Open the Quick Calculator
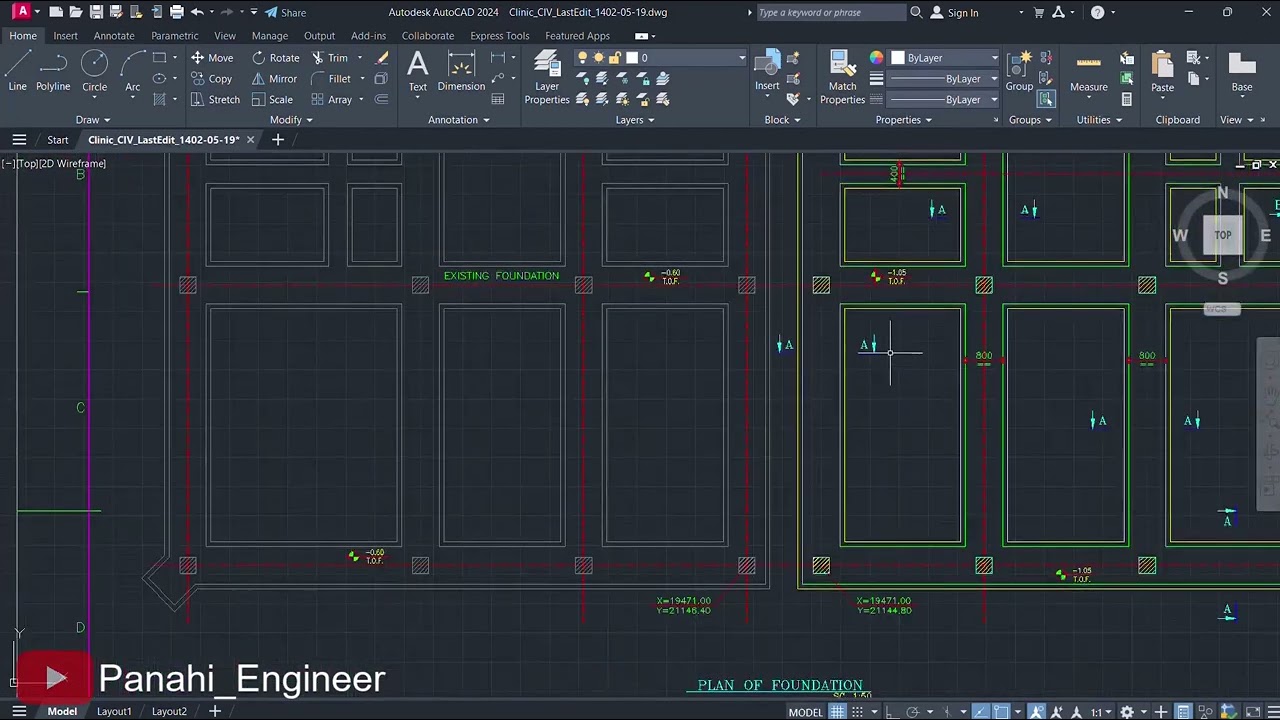 point(1127,100)
